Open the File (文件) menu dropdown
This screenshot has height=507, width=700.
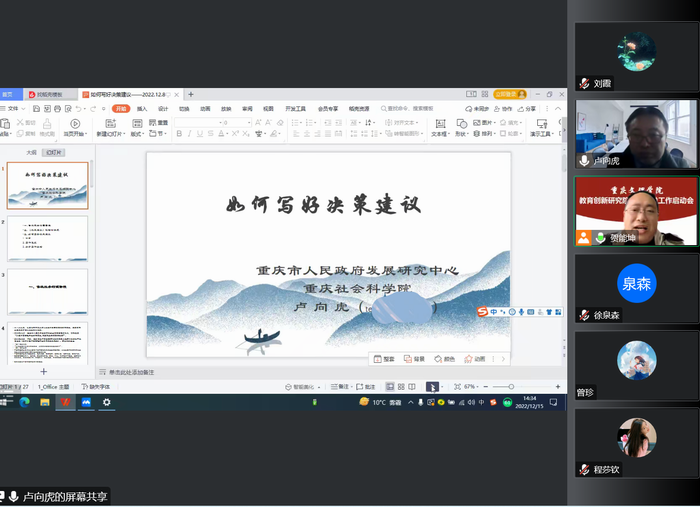[13, 108]
